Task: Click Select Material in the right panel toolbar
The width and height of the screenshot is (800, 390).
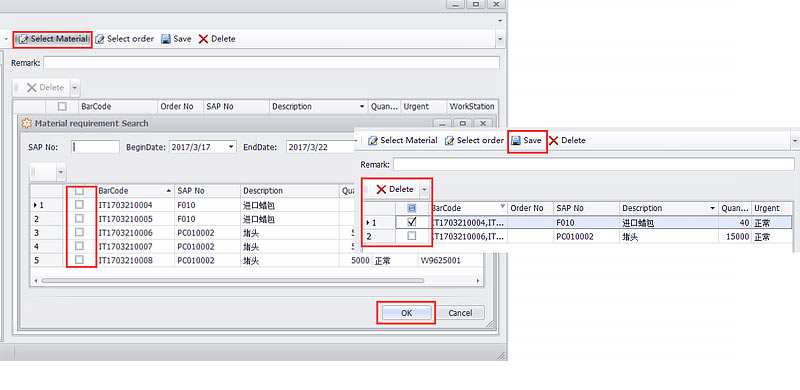Action: tap(403, 140)
